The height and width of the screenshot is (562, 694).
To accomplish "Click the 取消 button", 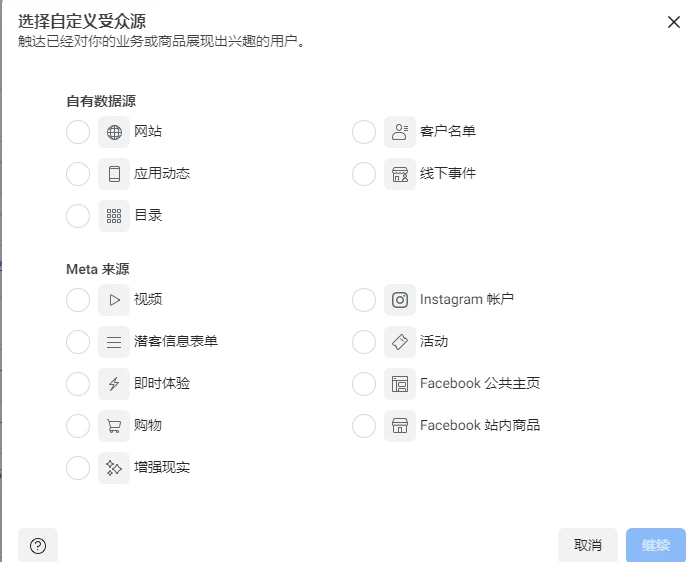I will 588,545.
